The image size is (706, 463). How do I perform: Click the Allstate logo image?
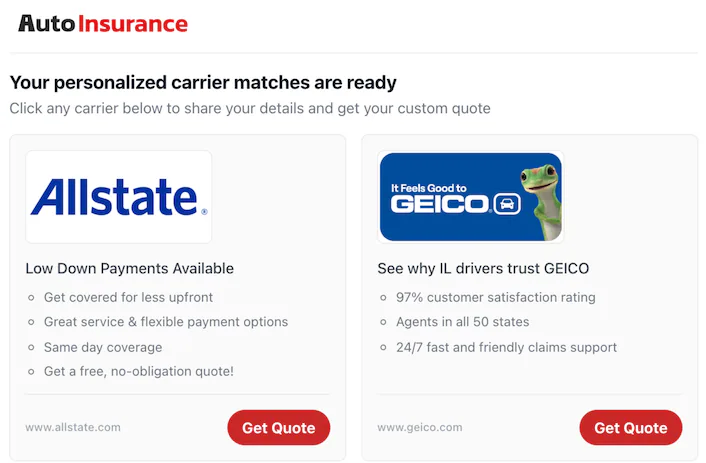point(119,196)
